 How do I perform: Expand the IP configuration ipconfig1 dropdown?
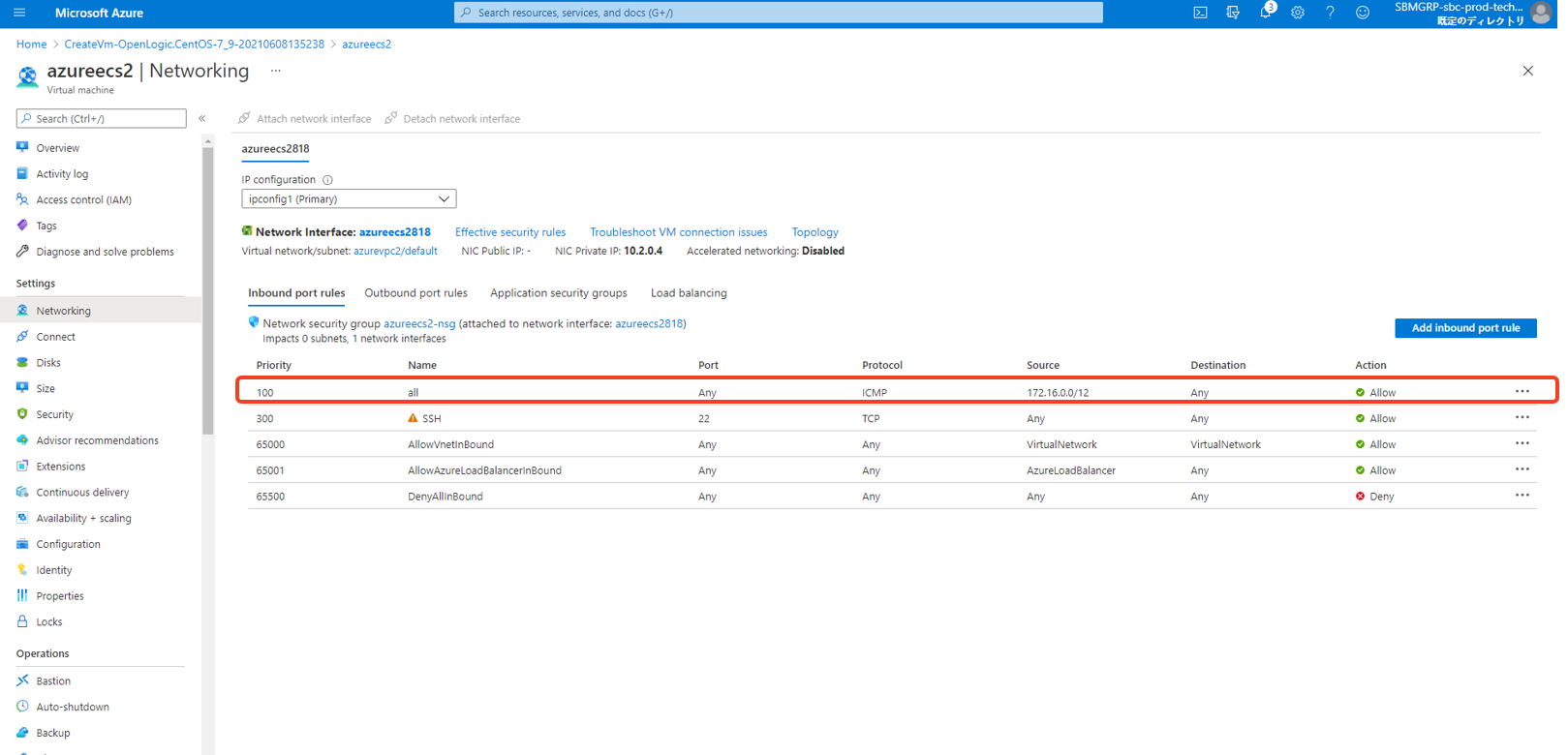coord(349,198)
